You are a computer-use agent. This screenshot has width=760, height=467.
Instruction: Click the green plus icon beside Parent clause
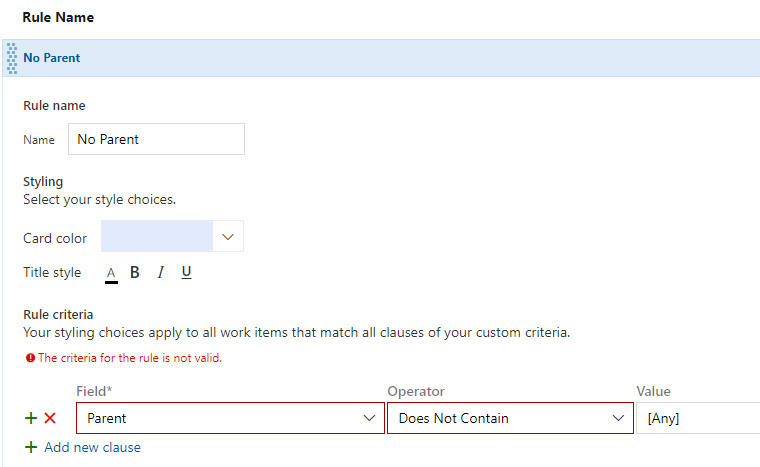[x=31, y=418]
